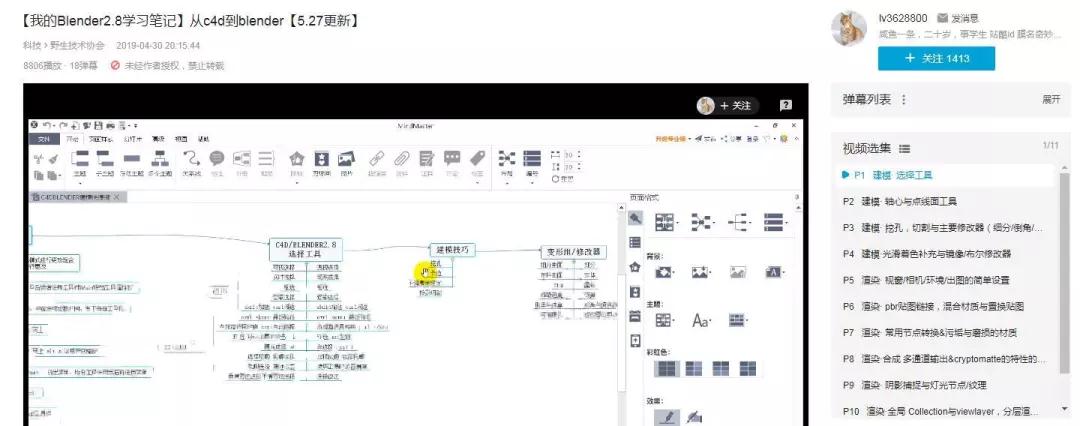This screenshot has height=426, width=1080.
Task: Select P1 建模·选择工具 episode
Action: [943, 175]
